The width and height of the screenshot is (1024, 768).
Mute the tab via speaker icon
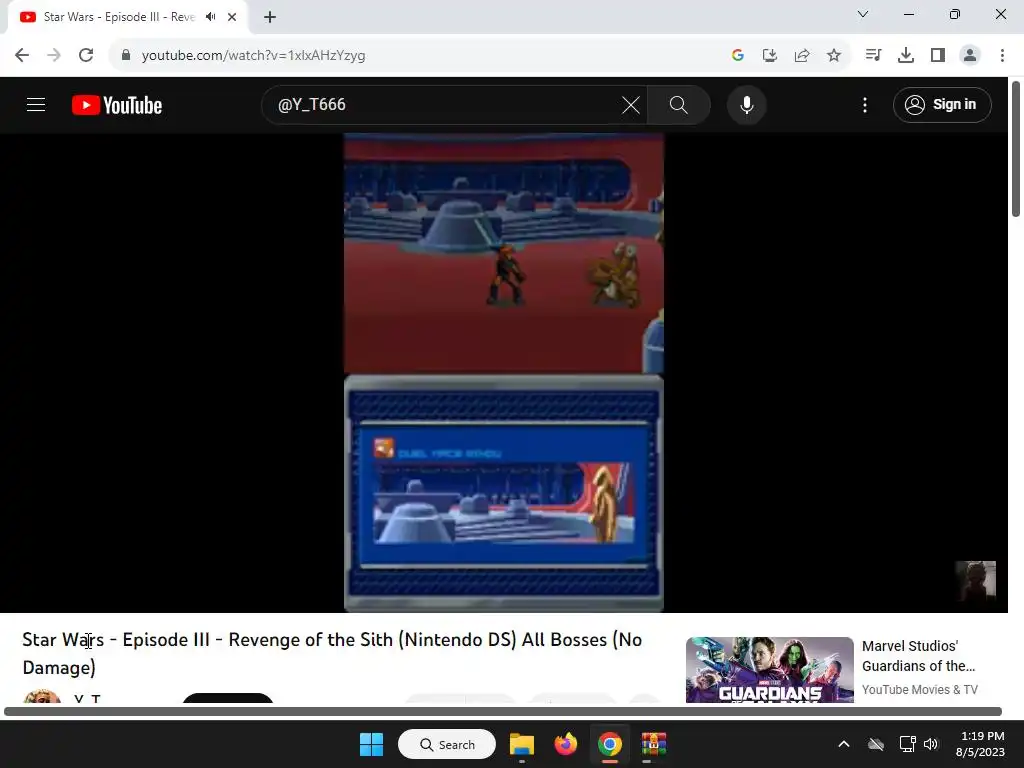click(210, 17)
